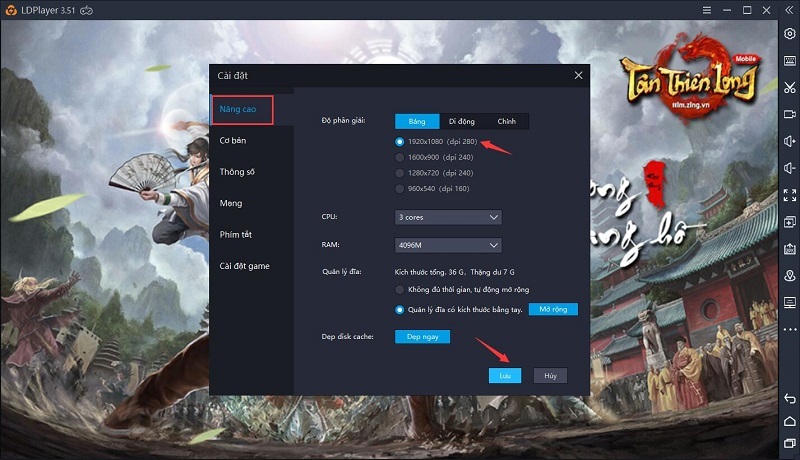Show more tools via three-dots icon
The height and width of the screenshot is (460, 800).
tap(789, 329)
